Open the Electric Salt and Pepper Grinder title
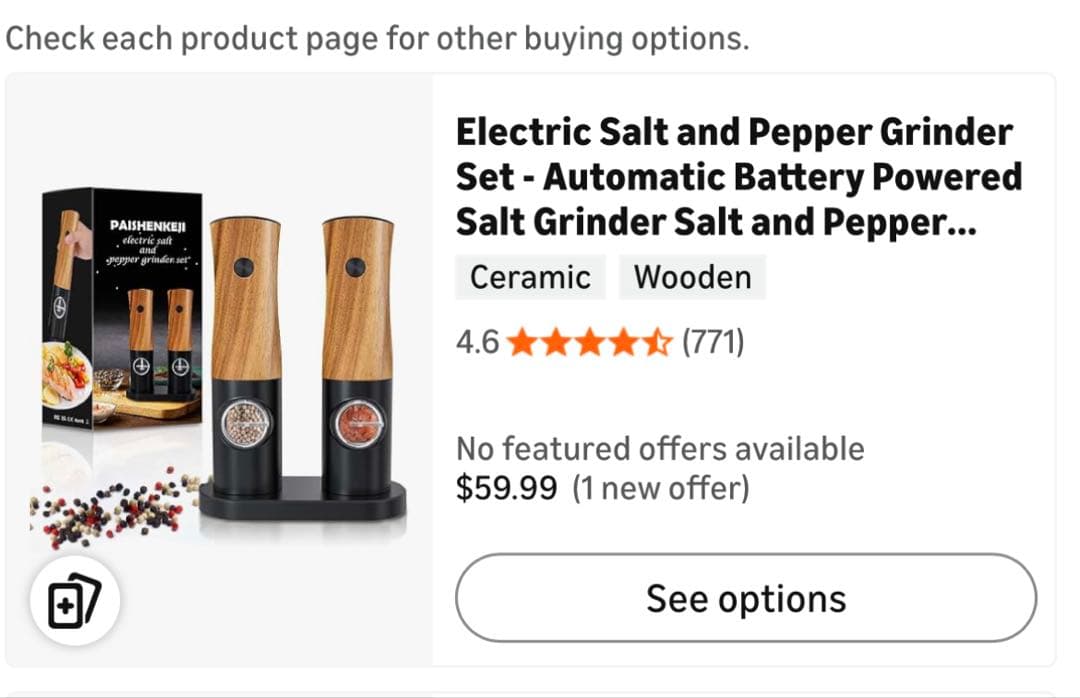This screenshot has height=698, width=1080. tap(738, 177)
